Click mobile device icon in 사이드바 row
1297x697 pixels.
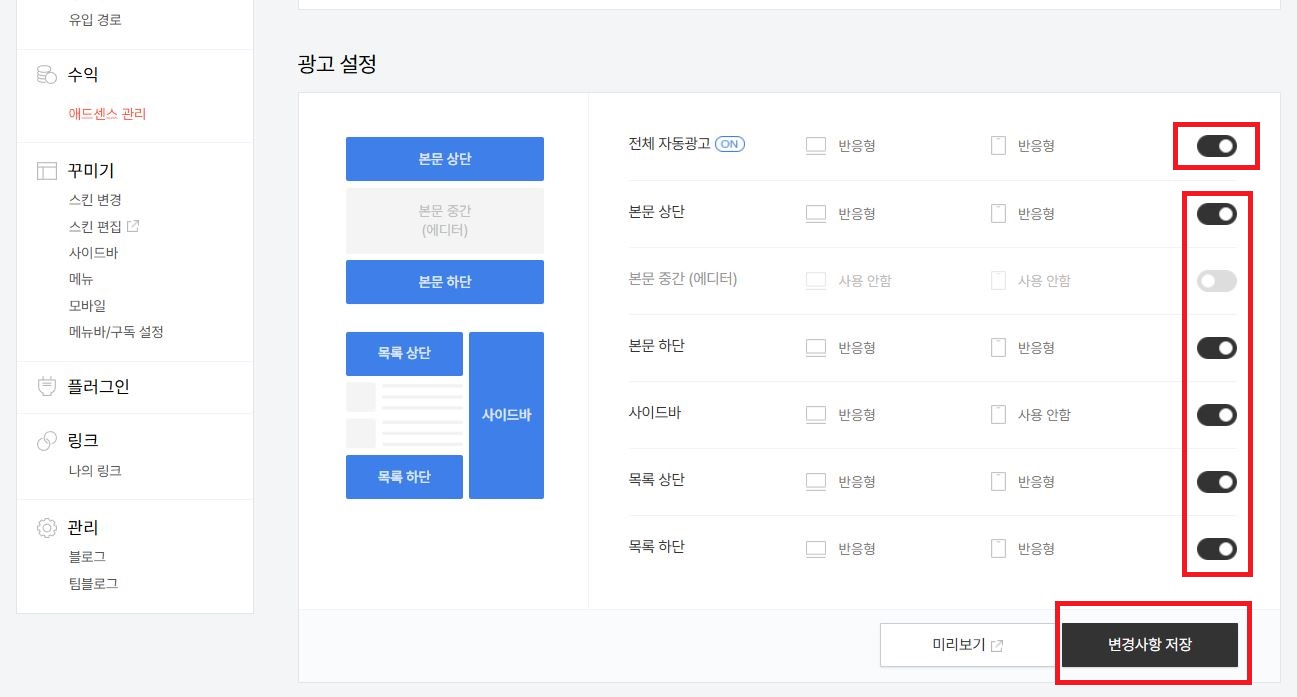point(998,415)
